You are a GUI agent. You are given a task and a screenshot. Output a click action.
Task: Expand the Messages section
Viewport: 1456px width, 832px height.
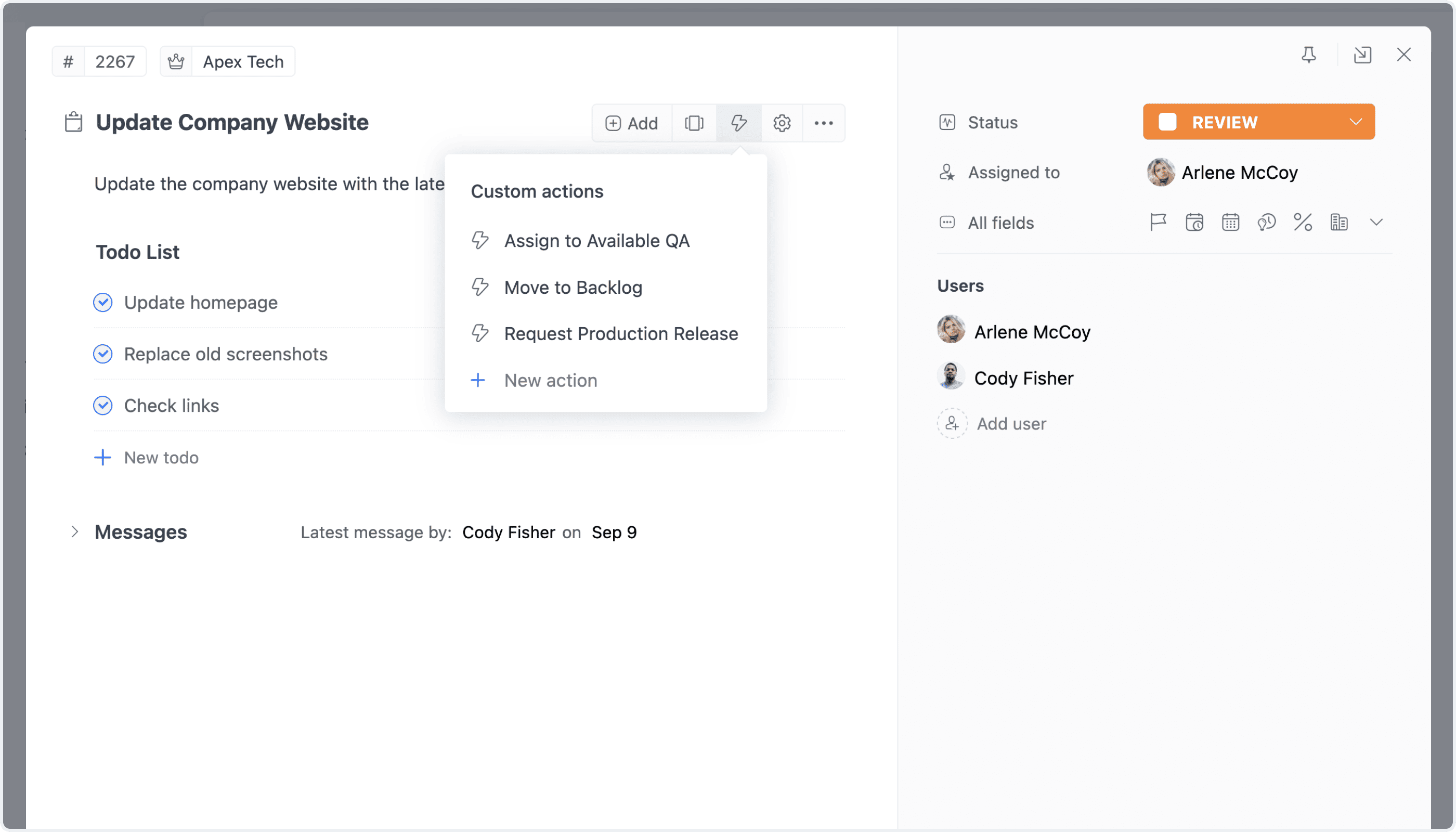[75, 532]
